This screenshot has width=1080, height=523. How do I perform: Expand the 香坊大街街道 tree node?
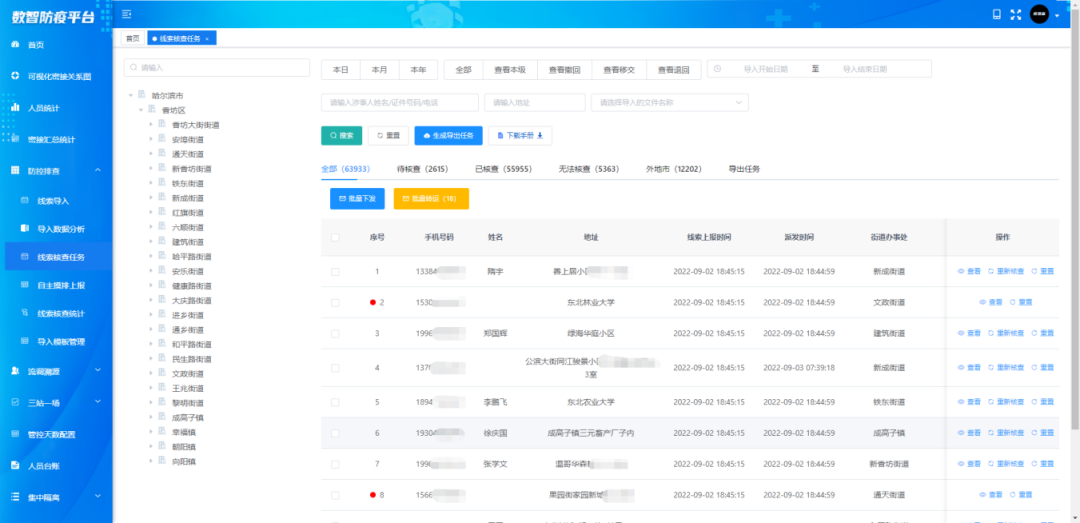(x=150, y=124)
